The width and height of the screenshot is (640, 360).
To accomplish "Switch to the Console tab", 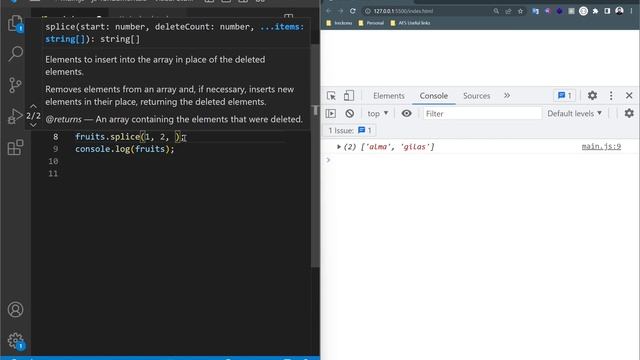I will click(433, 96).
